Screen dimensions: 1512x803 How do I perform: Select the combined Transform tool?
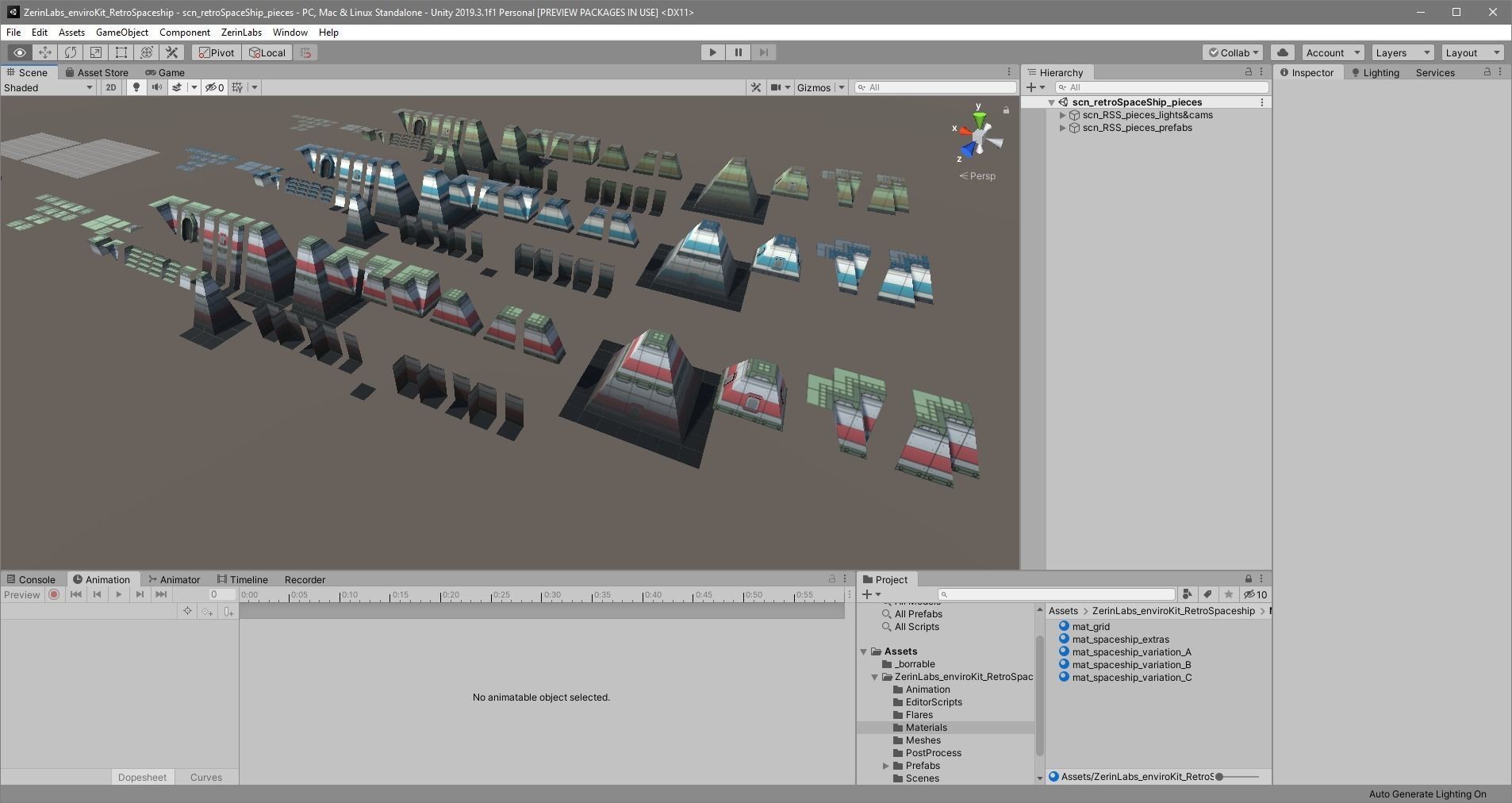[147, 52]
